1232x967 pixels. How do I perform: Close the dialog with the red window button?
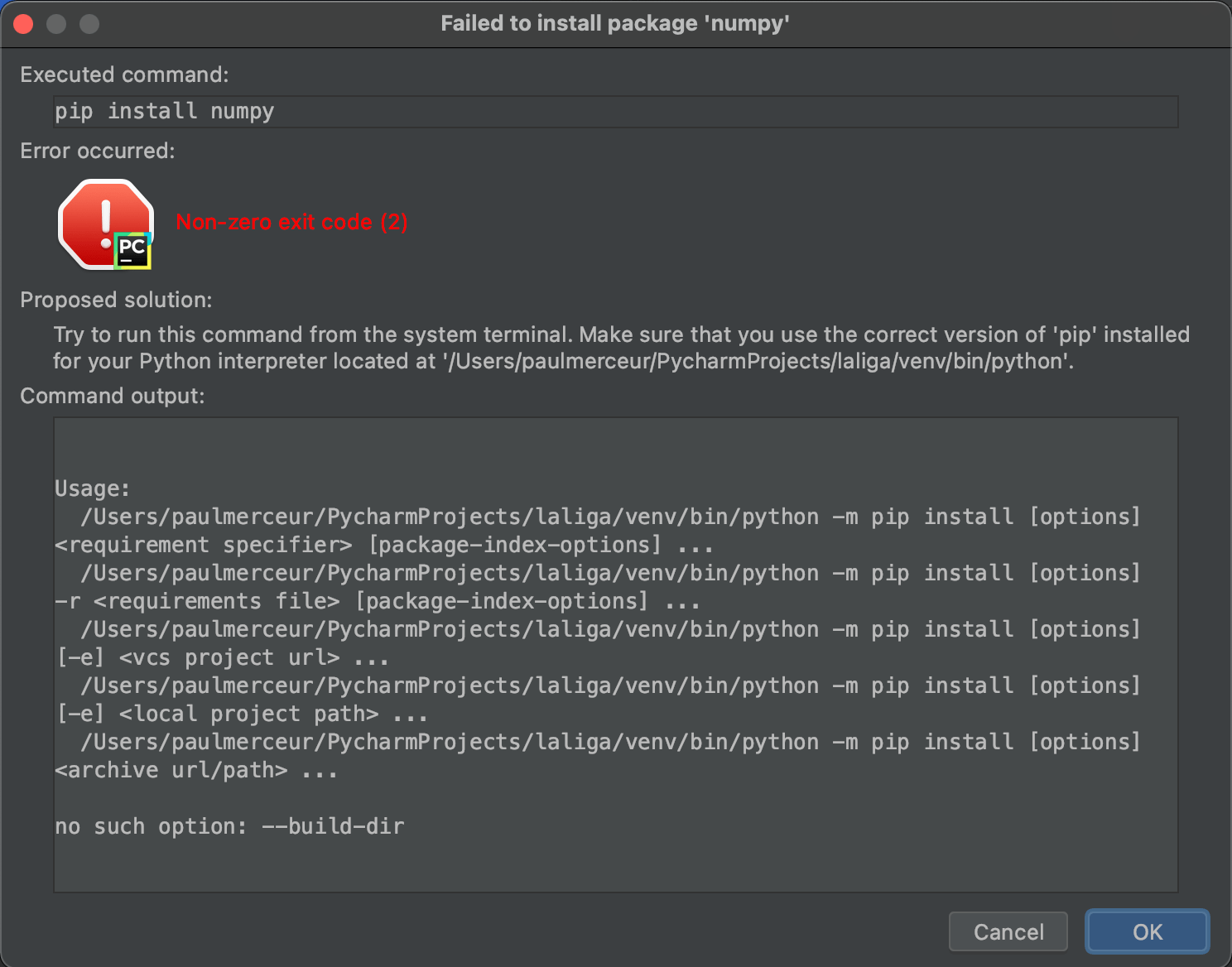[24, 24]
